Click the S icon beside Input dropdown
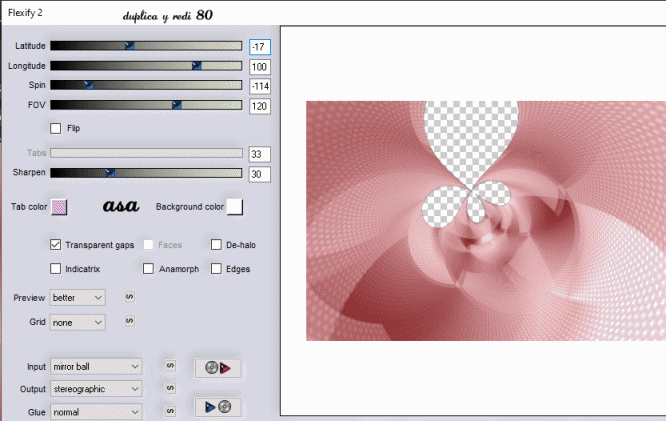Screen dimensions: 666x421 click(x=170, y=367)
